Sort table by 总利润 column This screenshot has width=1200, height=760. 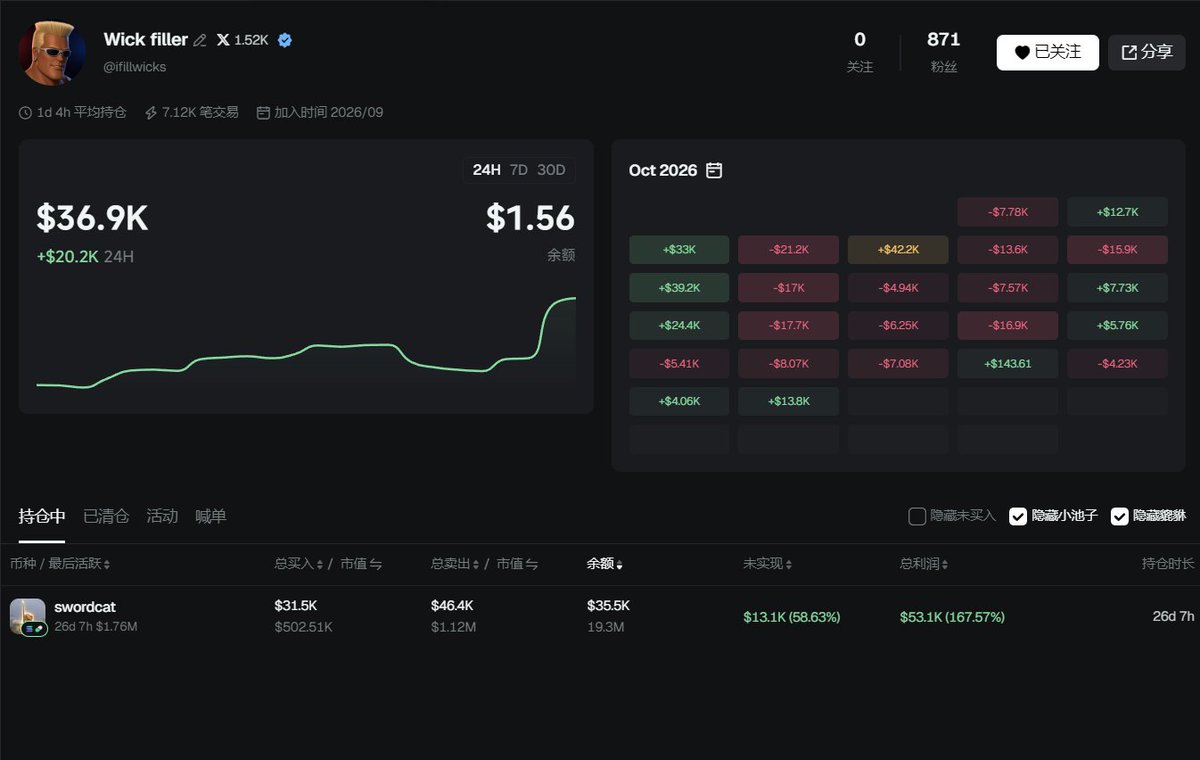(x=924, y=564)
